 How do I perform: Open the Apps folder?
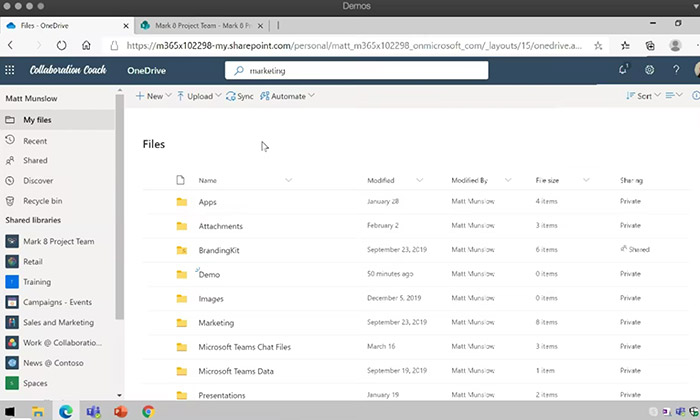click(207, 202)
